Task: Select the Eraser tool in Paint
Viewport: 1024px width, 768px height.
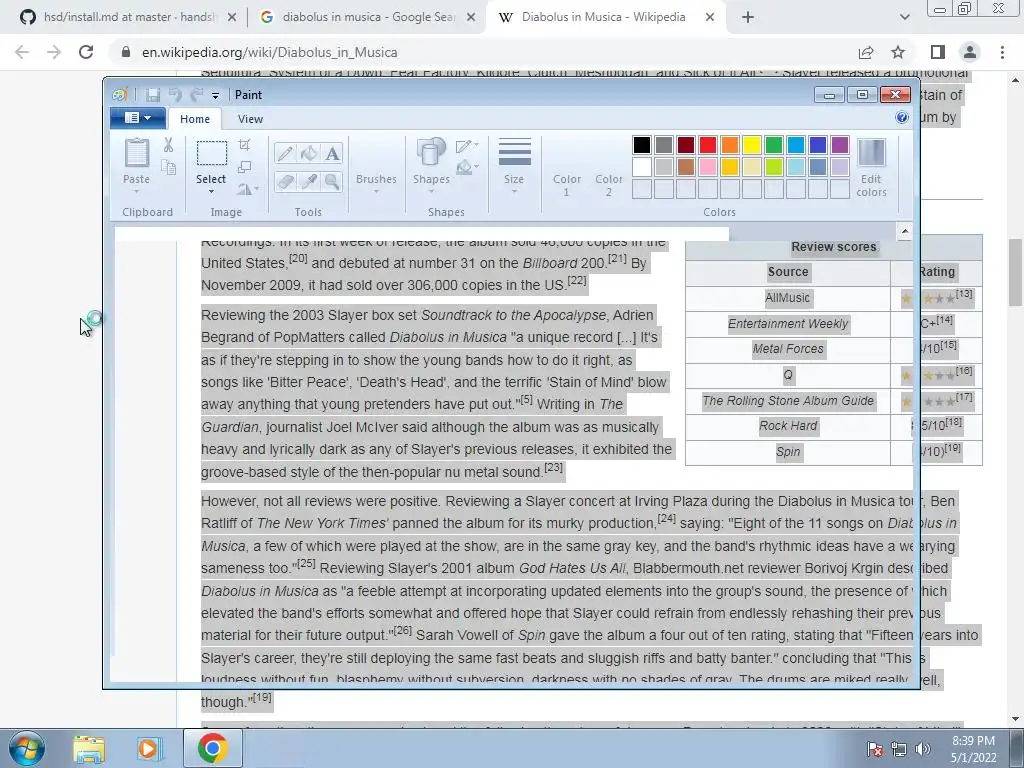Action: 285,181
